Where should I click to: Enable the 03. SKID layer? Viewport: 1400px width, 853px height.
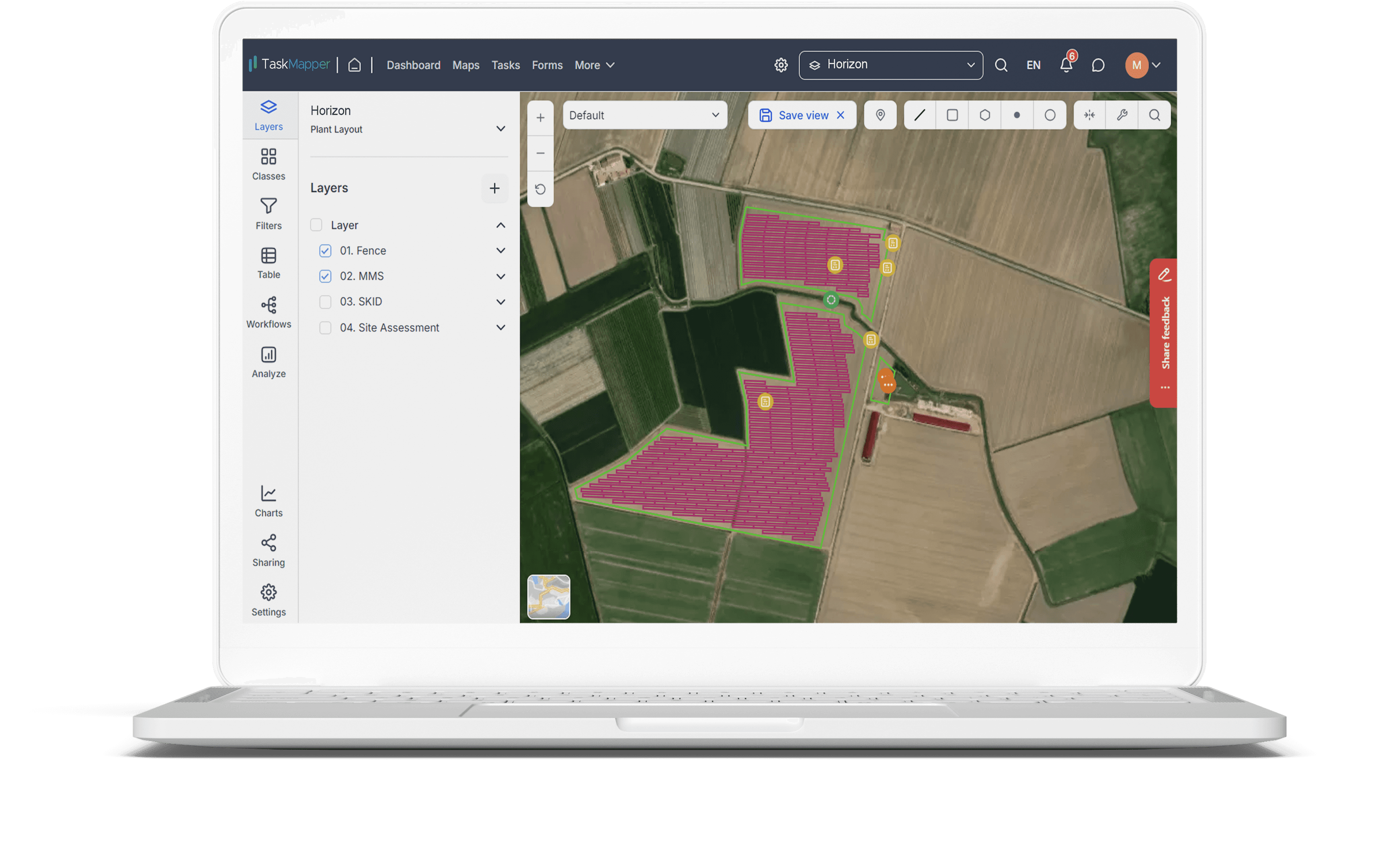click(325, 301)
